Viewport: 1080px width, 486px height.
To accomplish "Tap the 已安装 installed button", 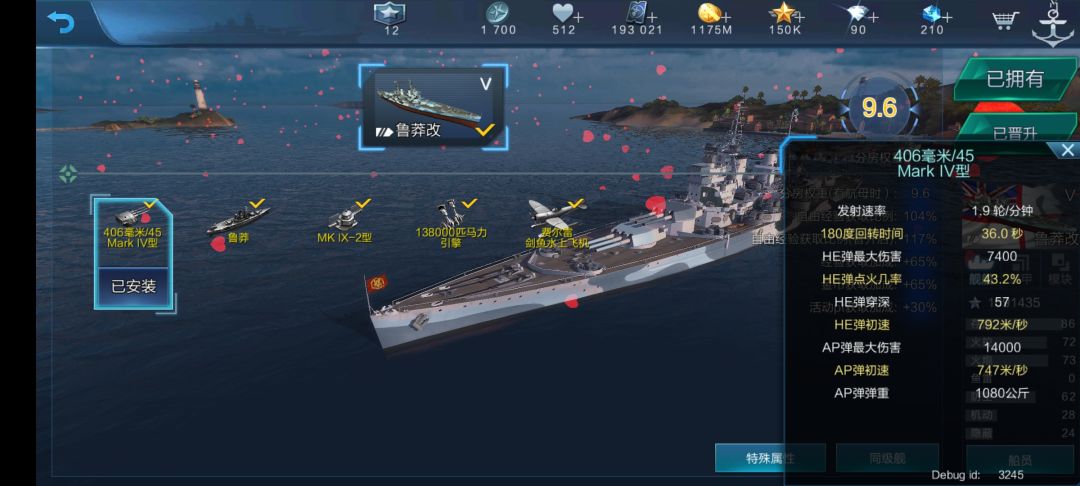I will tap(134, 287).
